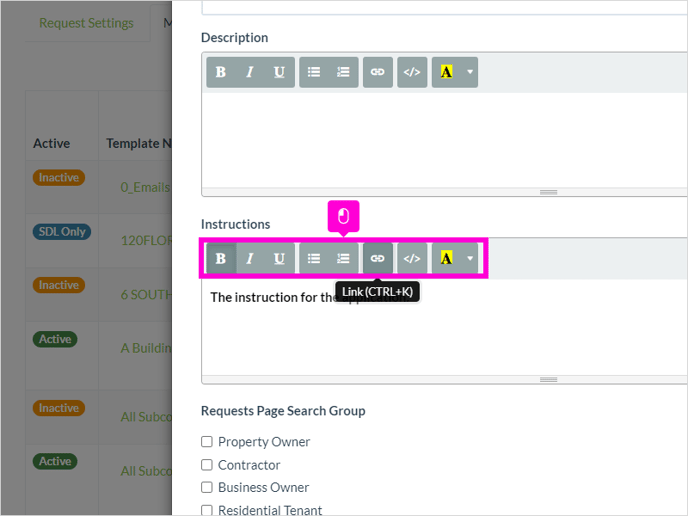Click the Link icon in the Instructions toolbar
Viewport: 688px width, 516px height.
(378, 258)
